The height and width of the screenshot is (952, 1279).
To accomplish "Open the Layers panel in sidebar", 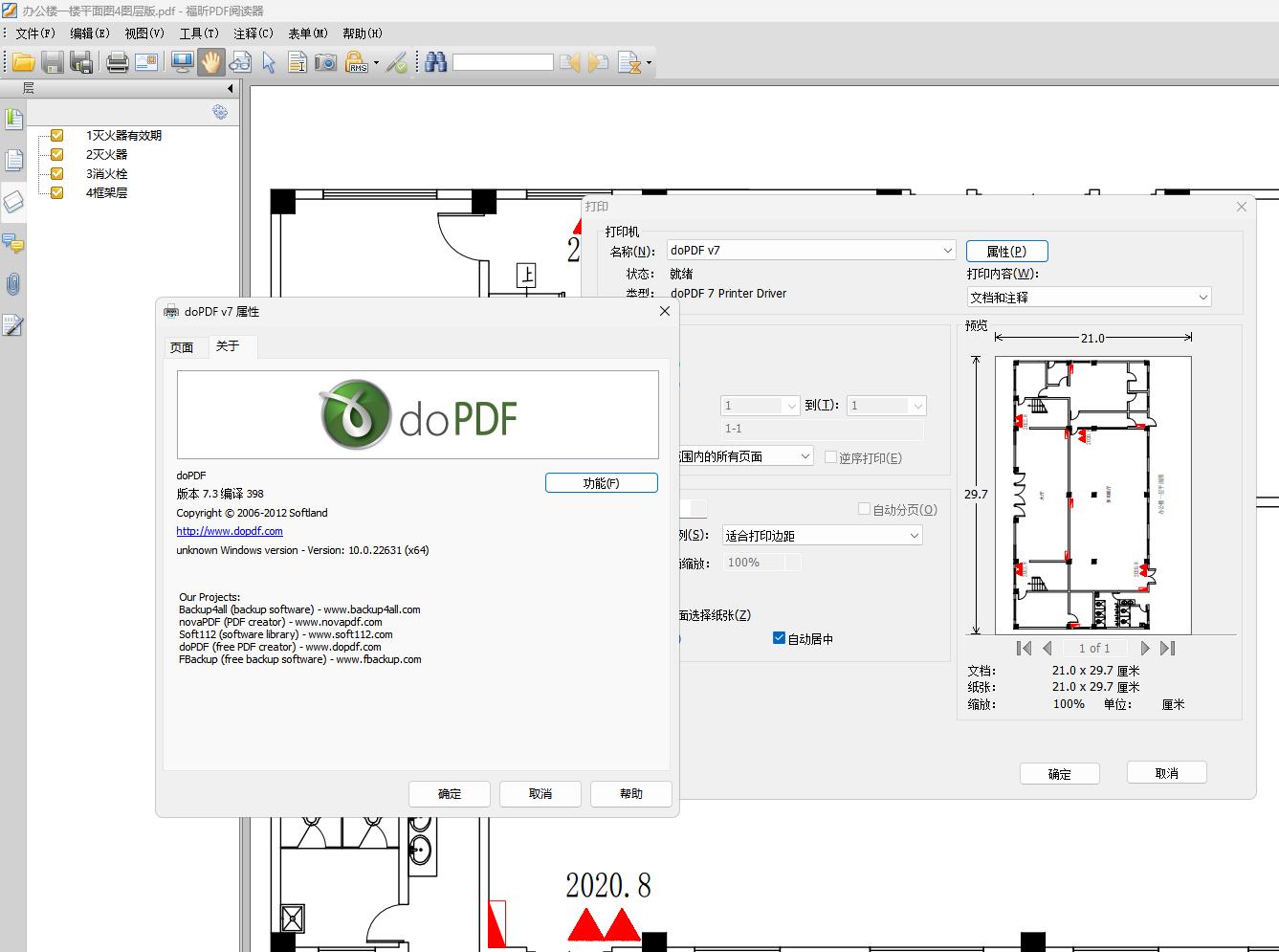I will 13,202.
